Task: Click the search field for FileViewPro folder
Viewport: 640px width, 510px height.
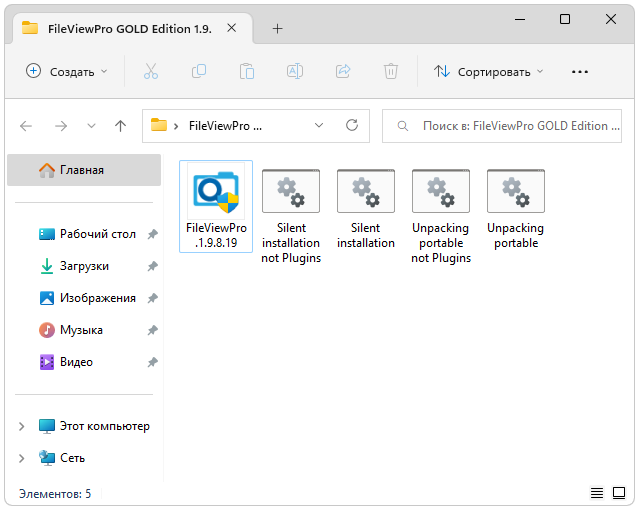Action: coord(505,126)
